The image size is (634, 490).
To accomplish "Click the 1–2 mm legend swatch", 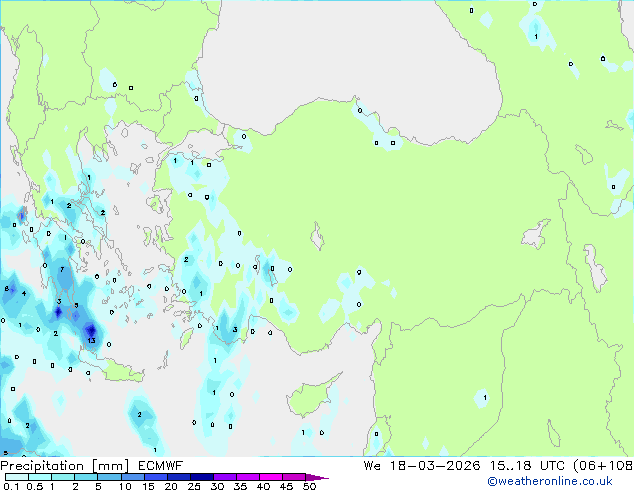I will point(63,477).
